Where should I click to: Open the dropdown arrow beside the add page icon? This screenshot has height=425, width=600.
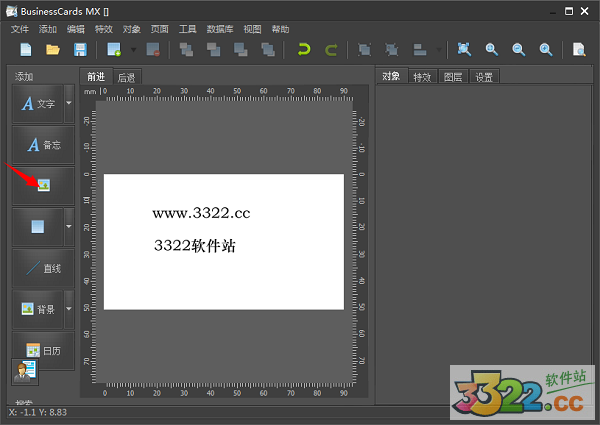point(133,50)
